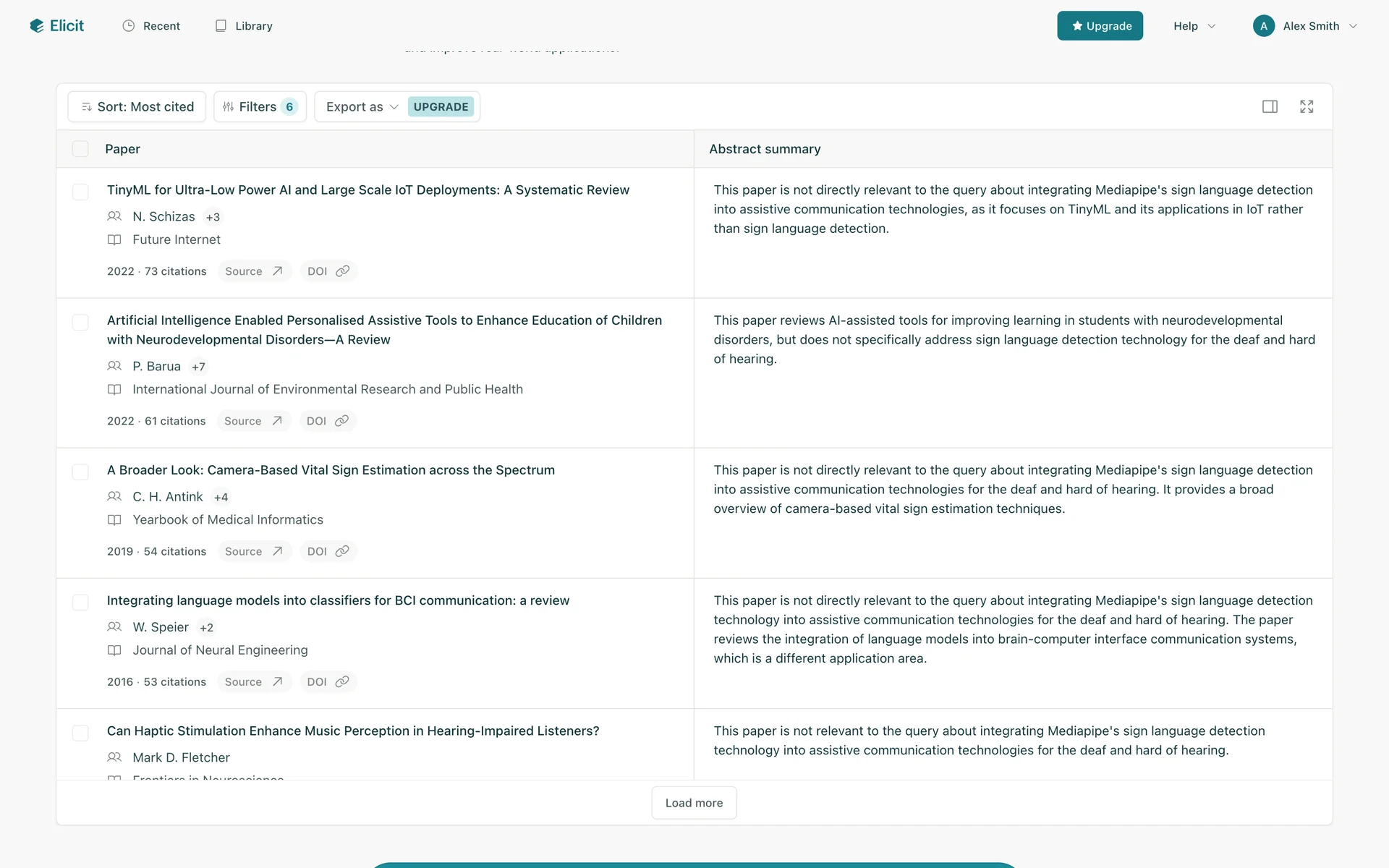The width and height of the screenshot is (1389, 868).
Task: Expand the Export as dropdown
Action: 362,107
